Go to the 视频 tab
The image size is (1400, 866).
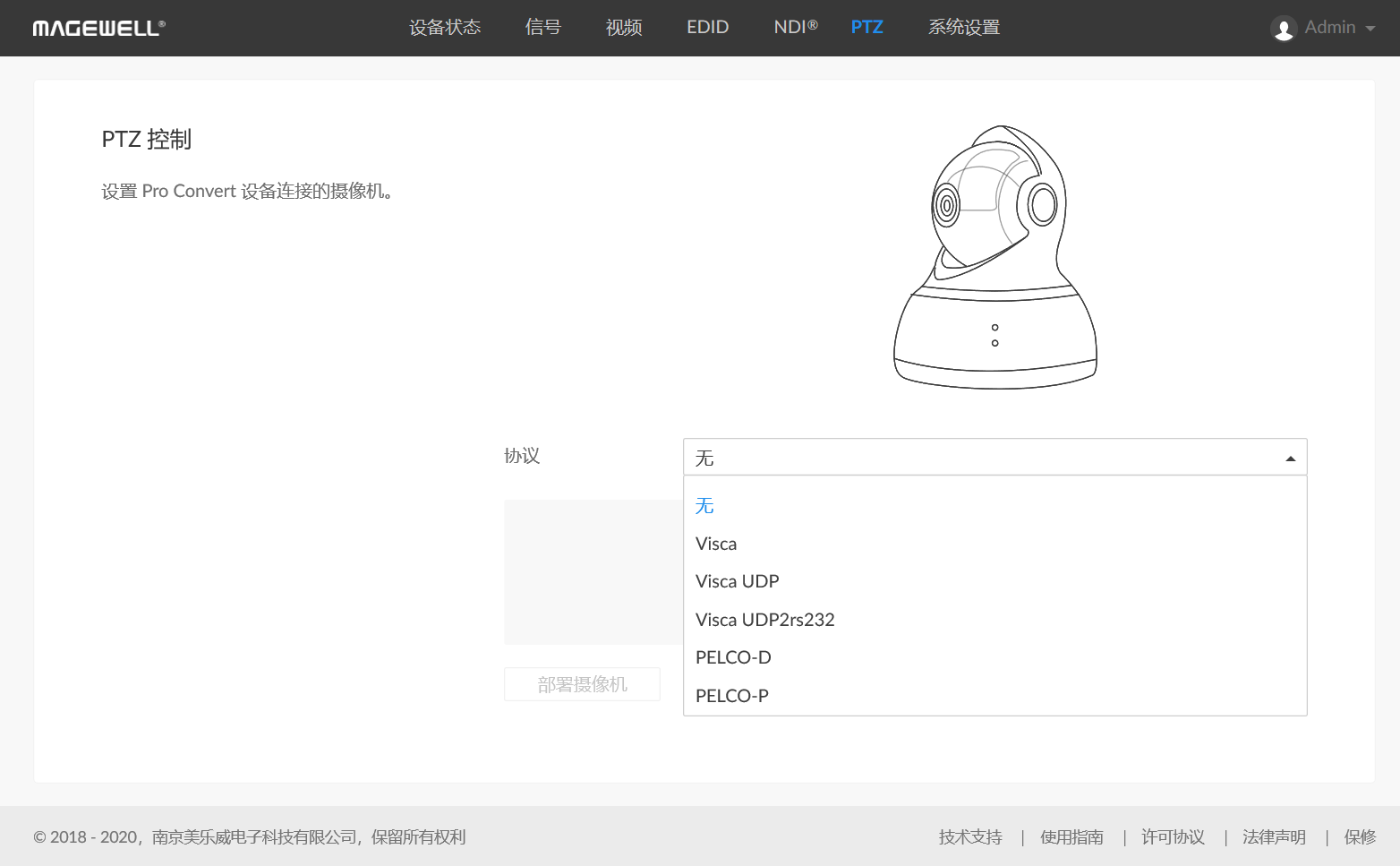click(624, 28)
